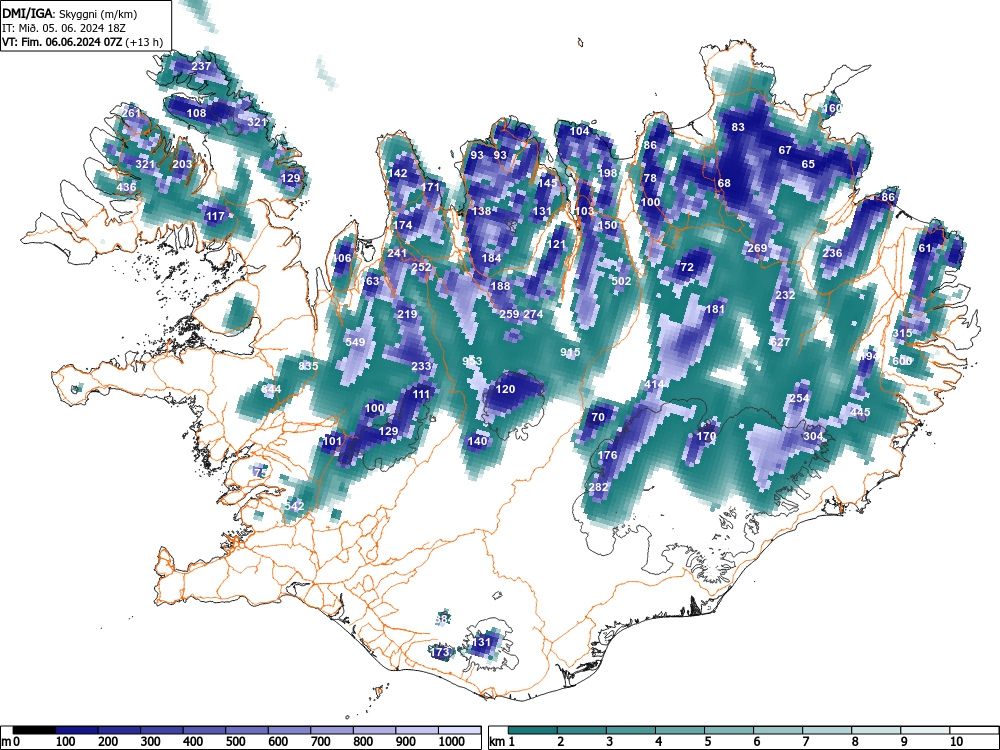Click the visibility value '171'
1000x750 pixels.
[430, 188]
